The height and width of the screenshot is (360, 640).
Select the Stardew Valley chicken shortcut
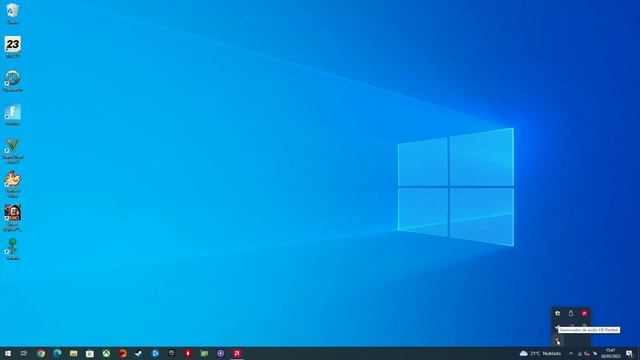(x=13, y=184)
